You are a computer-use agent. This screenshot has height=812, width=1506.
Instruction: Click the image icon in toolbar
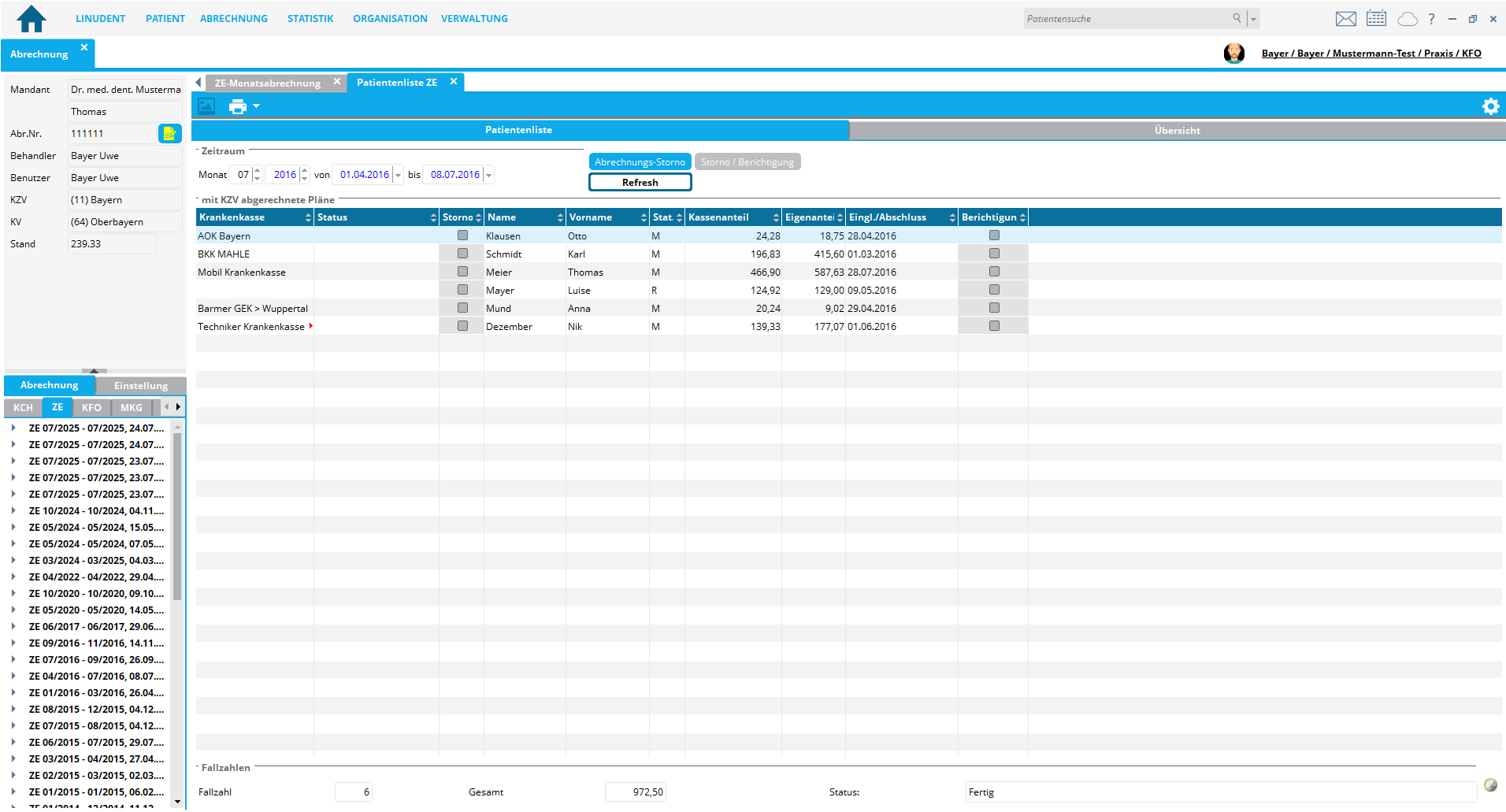click(206, 106)
